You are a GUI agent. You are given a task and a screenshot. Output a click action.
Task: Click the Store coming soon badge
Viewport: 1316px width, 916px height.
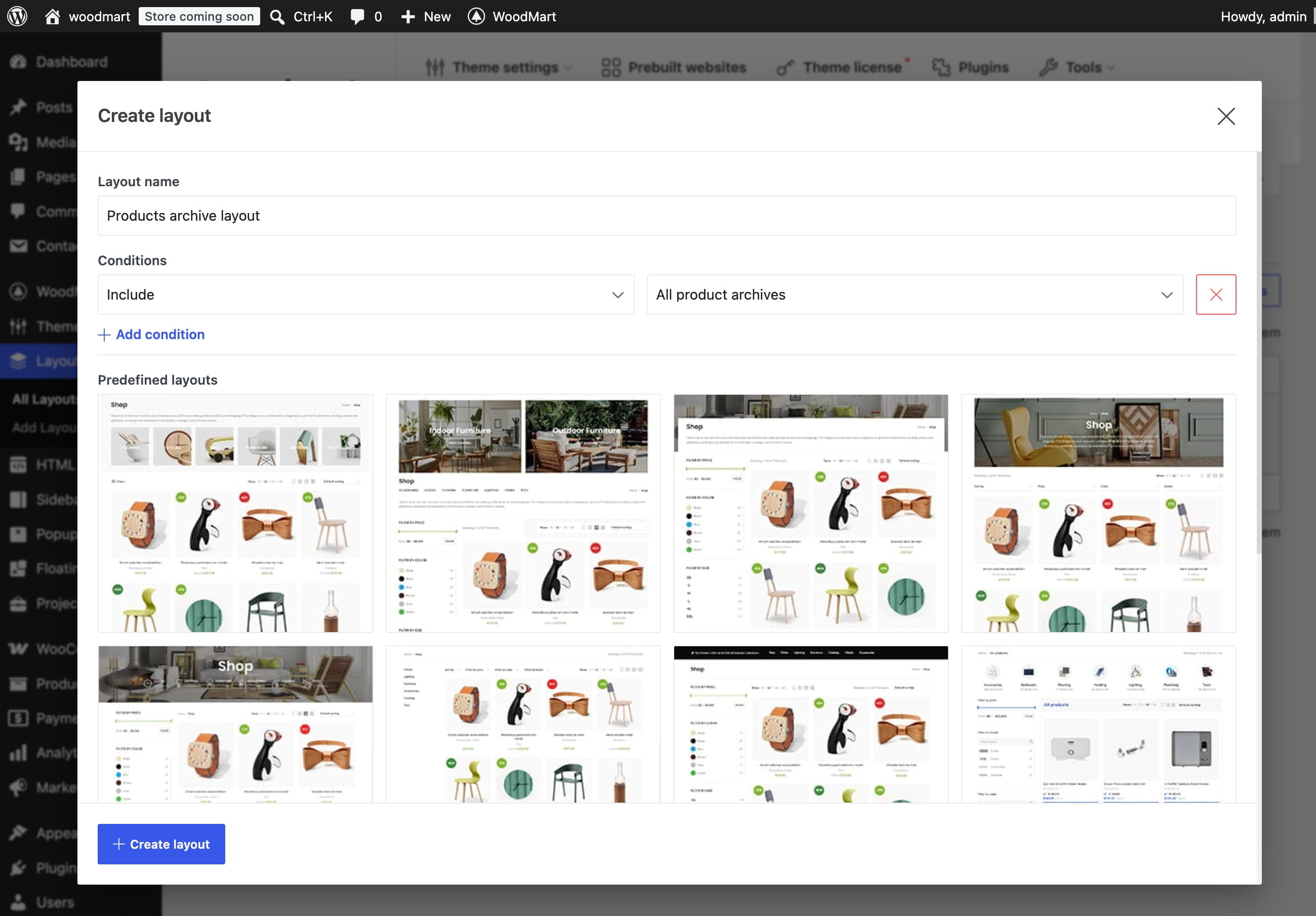pyautogui.click(x=199, y=16)
